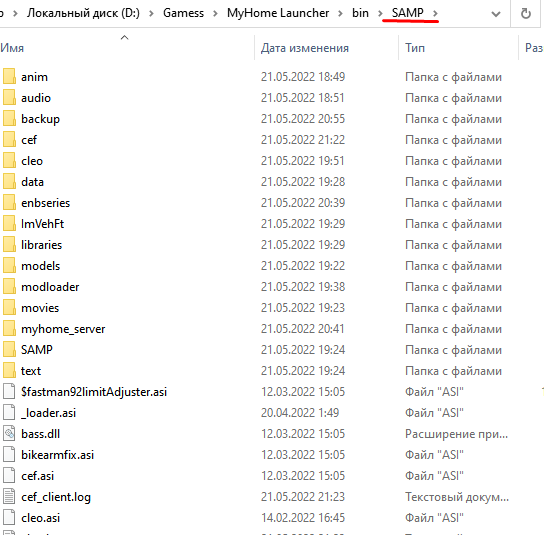Select the cleo.asi file row
Image resolution: width=544 pixels, height=545 pixels.
pyautogui.click(x=272, y=518)
